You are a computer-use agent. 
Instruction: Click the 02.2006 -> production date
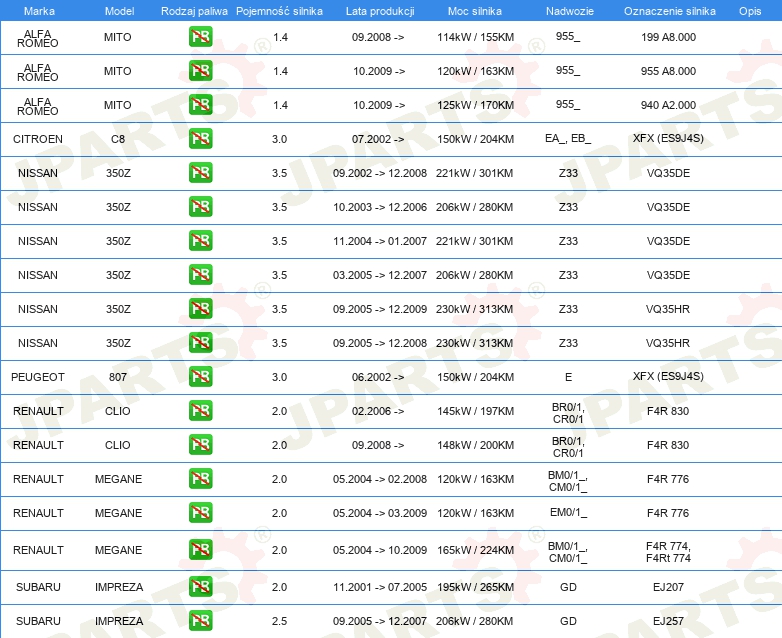tap(378, 411)
